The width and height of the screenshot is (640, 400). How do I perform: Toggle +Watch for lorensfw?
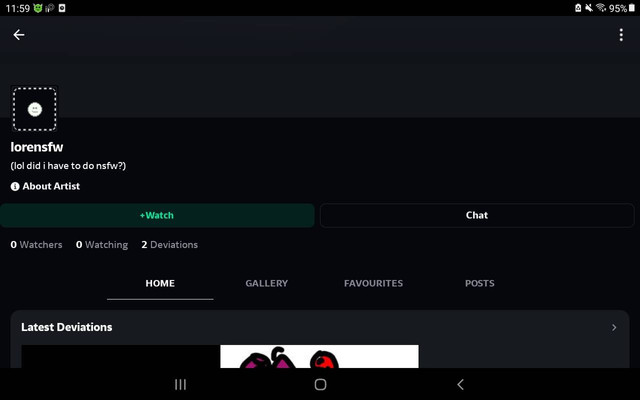click(157, 216)
